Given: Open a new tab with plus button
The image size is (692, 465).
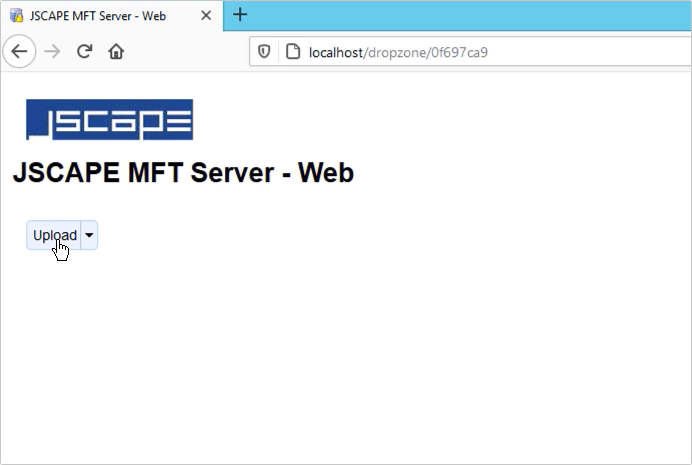Looking at the screenshot, I should [x=240, y=15].
